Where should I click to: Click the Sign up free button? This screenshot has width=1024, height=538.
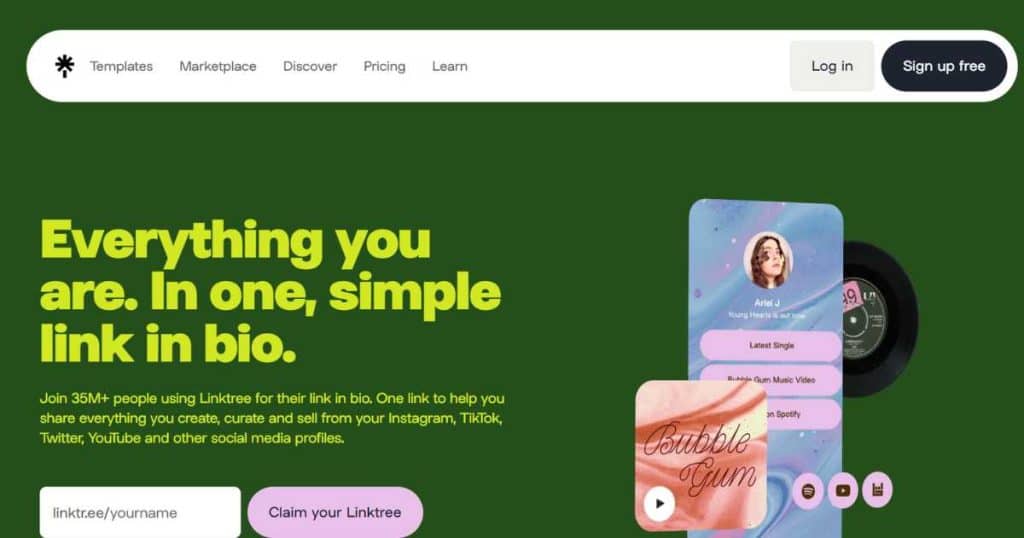[x=944, y=66]
